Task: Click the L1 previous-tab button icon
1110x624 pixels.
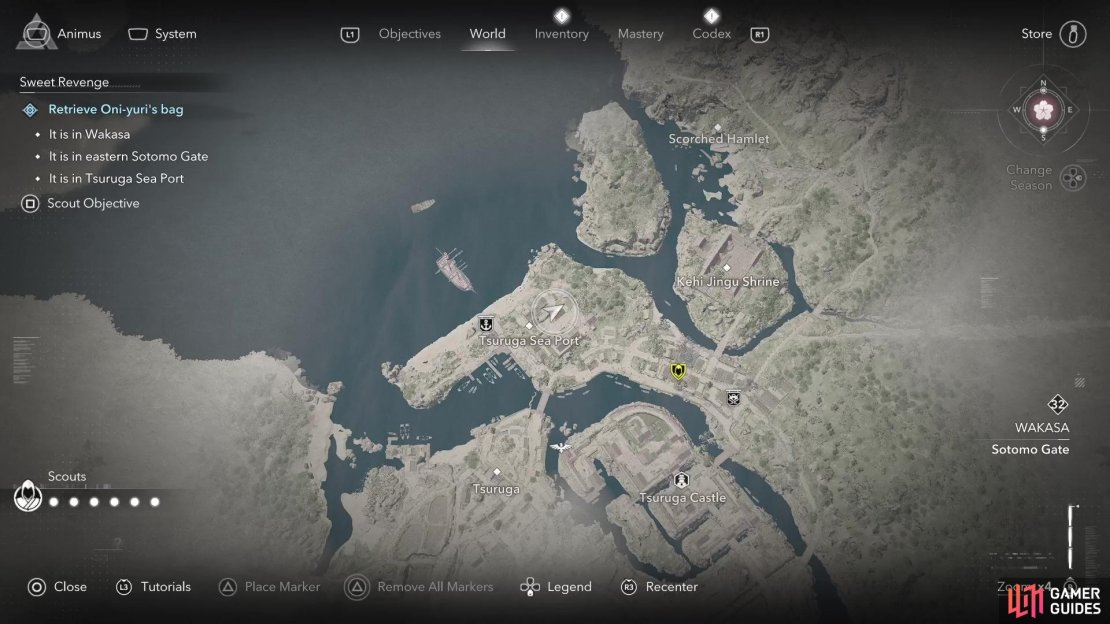Action: coord(350,34)
